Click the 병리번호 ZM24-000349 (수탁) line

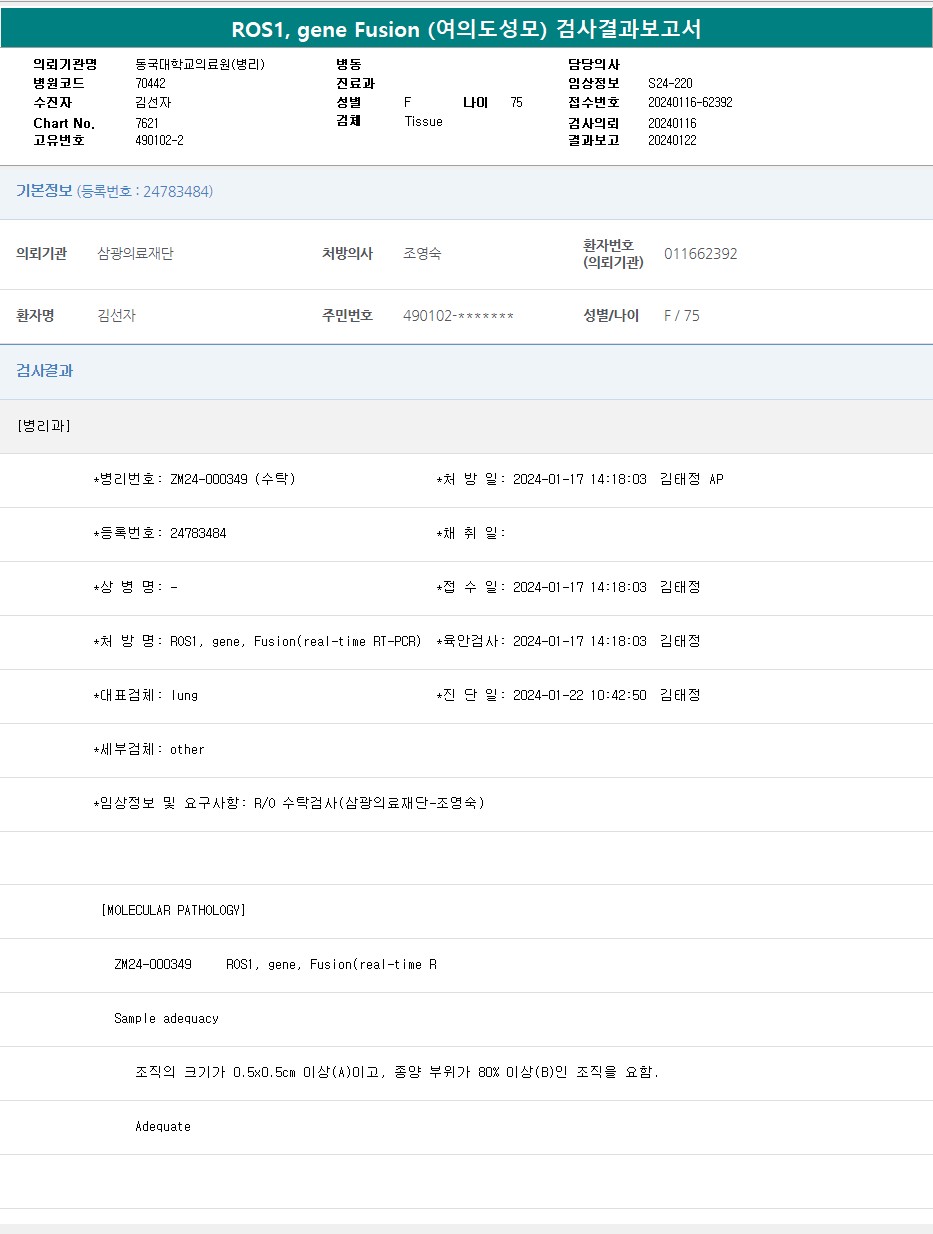[x=195, y=480]
